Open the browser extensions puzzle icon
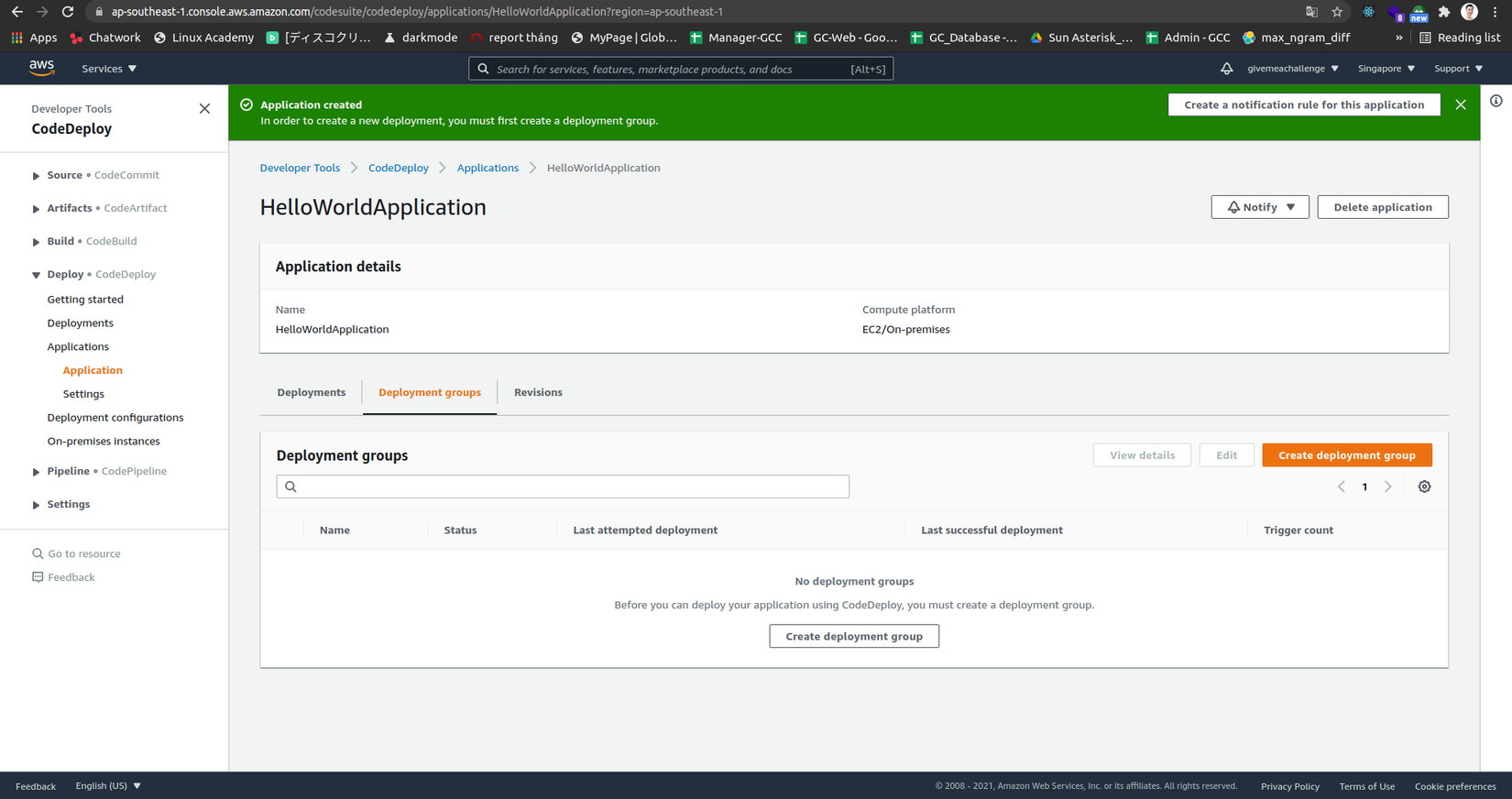The height and width of the screenshot is (799, 1512). click(x=1444, y=12)
